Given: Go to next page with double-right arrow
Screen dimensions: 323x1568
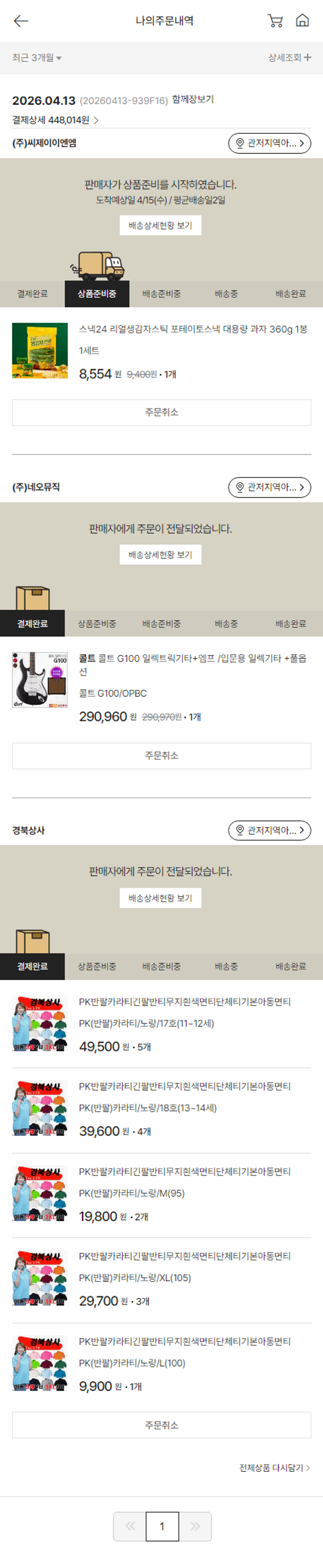Looking at the screenshot, I should point(195,1525).
